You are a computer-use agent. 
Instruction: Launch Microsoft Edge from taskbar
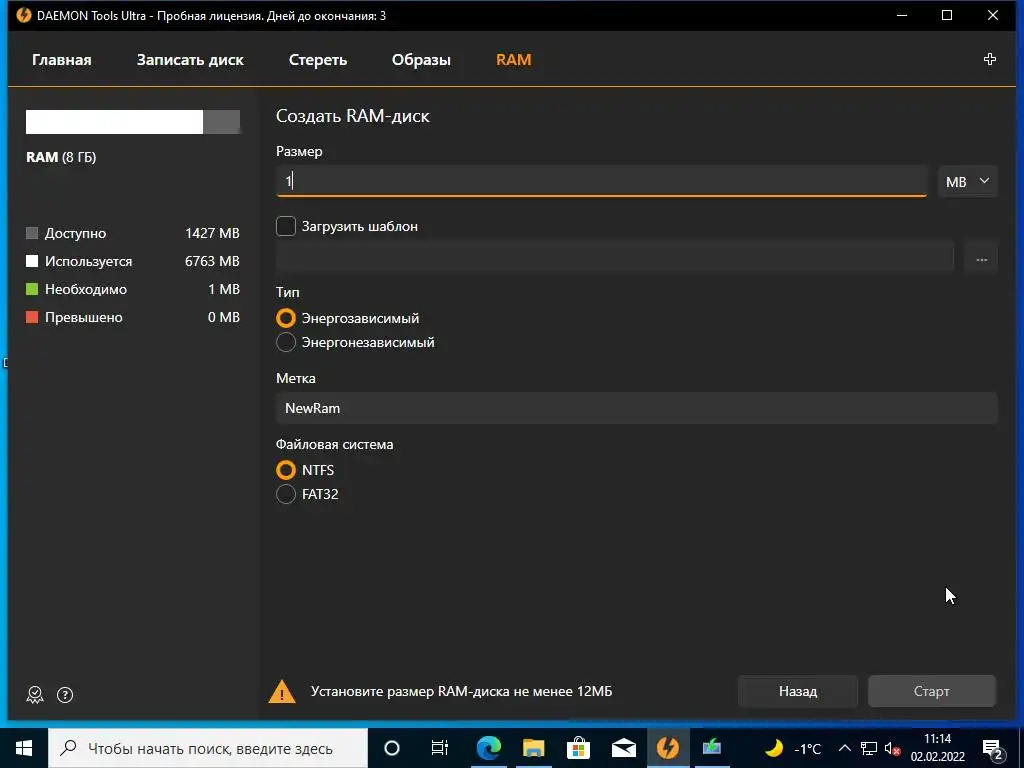pos(488,748)
